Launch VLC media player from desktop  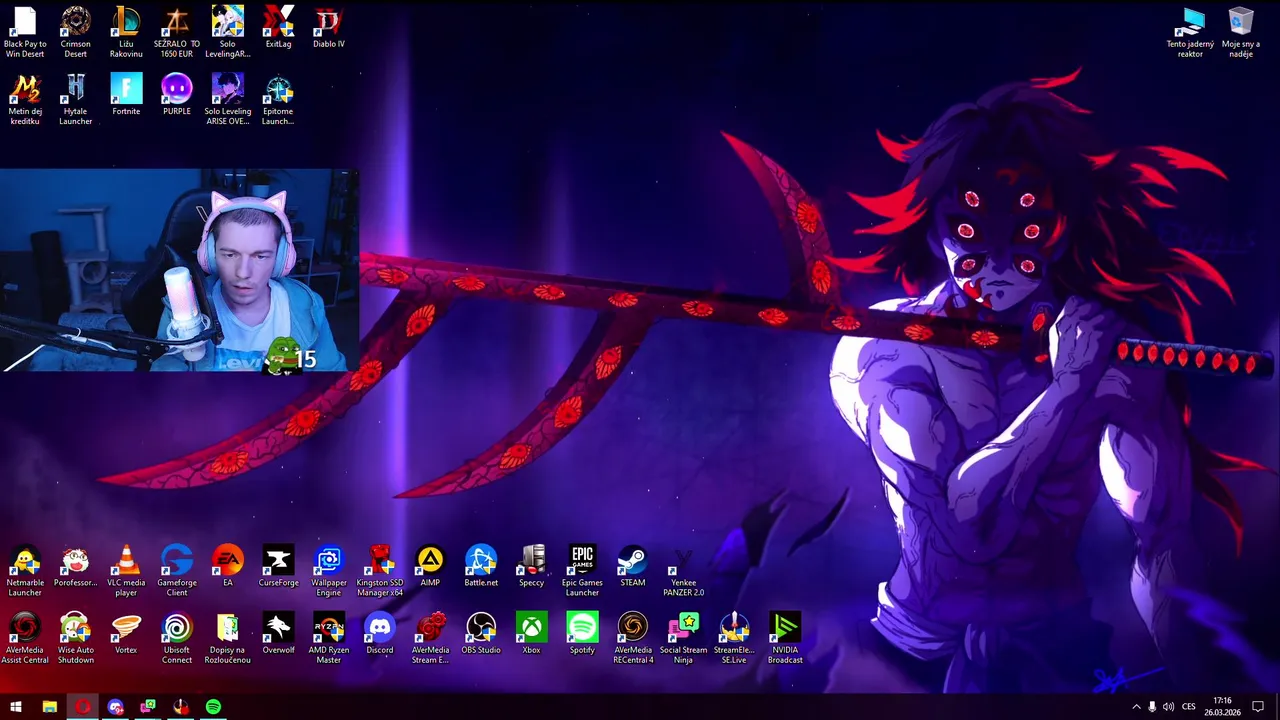(x=126, y=571)
